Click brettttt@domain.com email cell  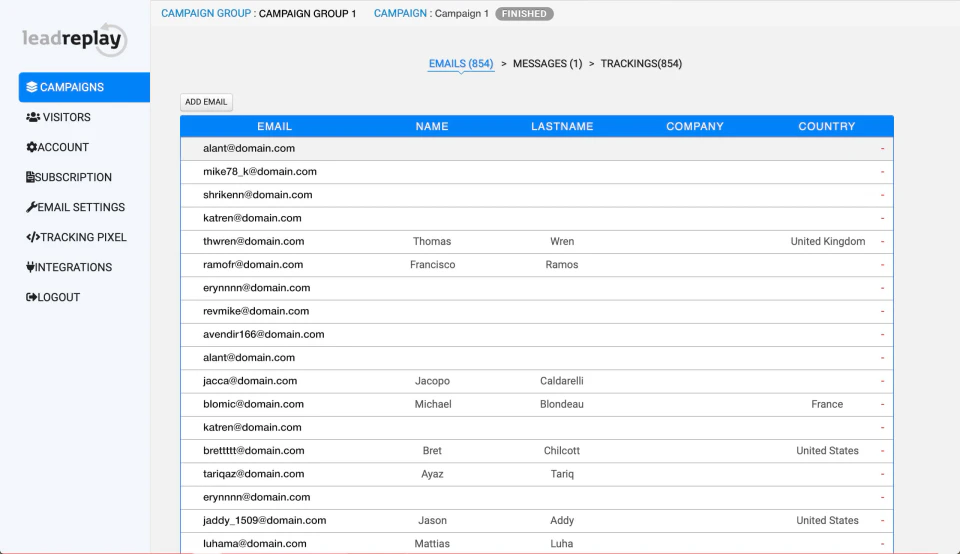253,451
